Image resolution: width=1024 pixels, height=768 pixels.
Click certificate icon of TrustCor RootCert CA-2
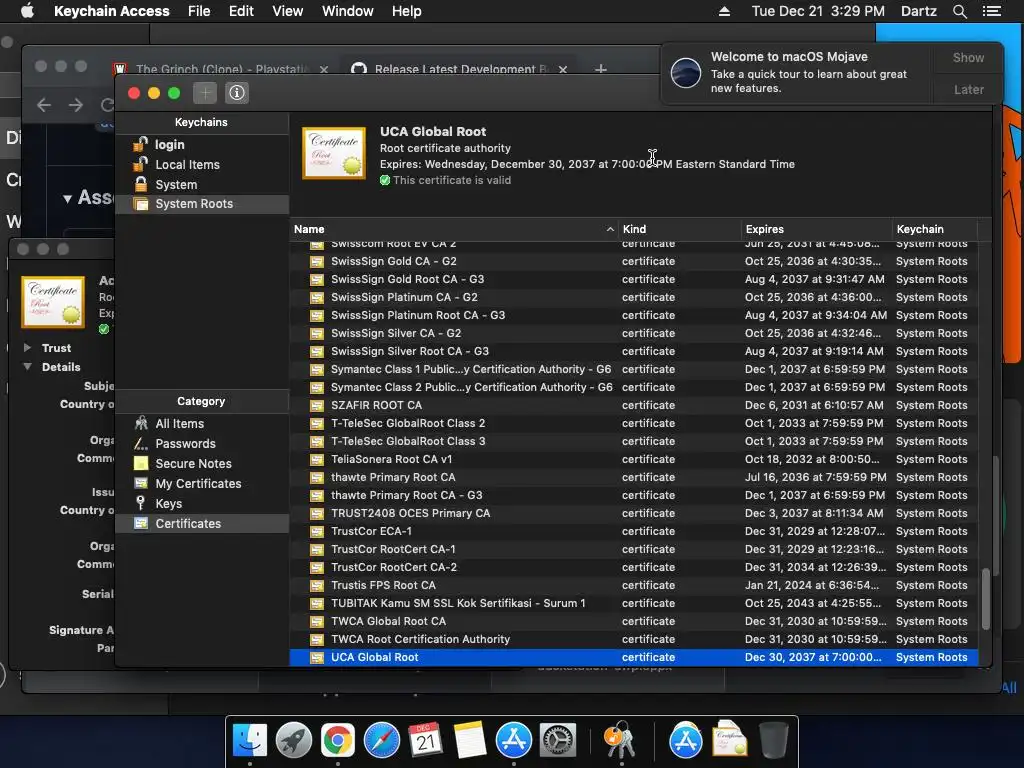(x=317, y=568)
